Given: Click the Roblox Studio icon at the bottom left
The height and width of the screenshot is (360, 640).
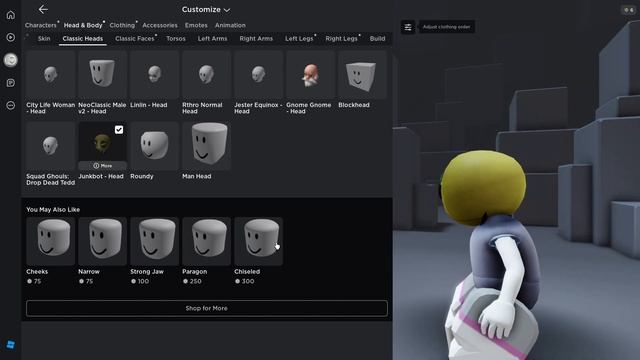Looking at the screenshot, I should 11,345.
